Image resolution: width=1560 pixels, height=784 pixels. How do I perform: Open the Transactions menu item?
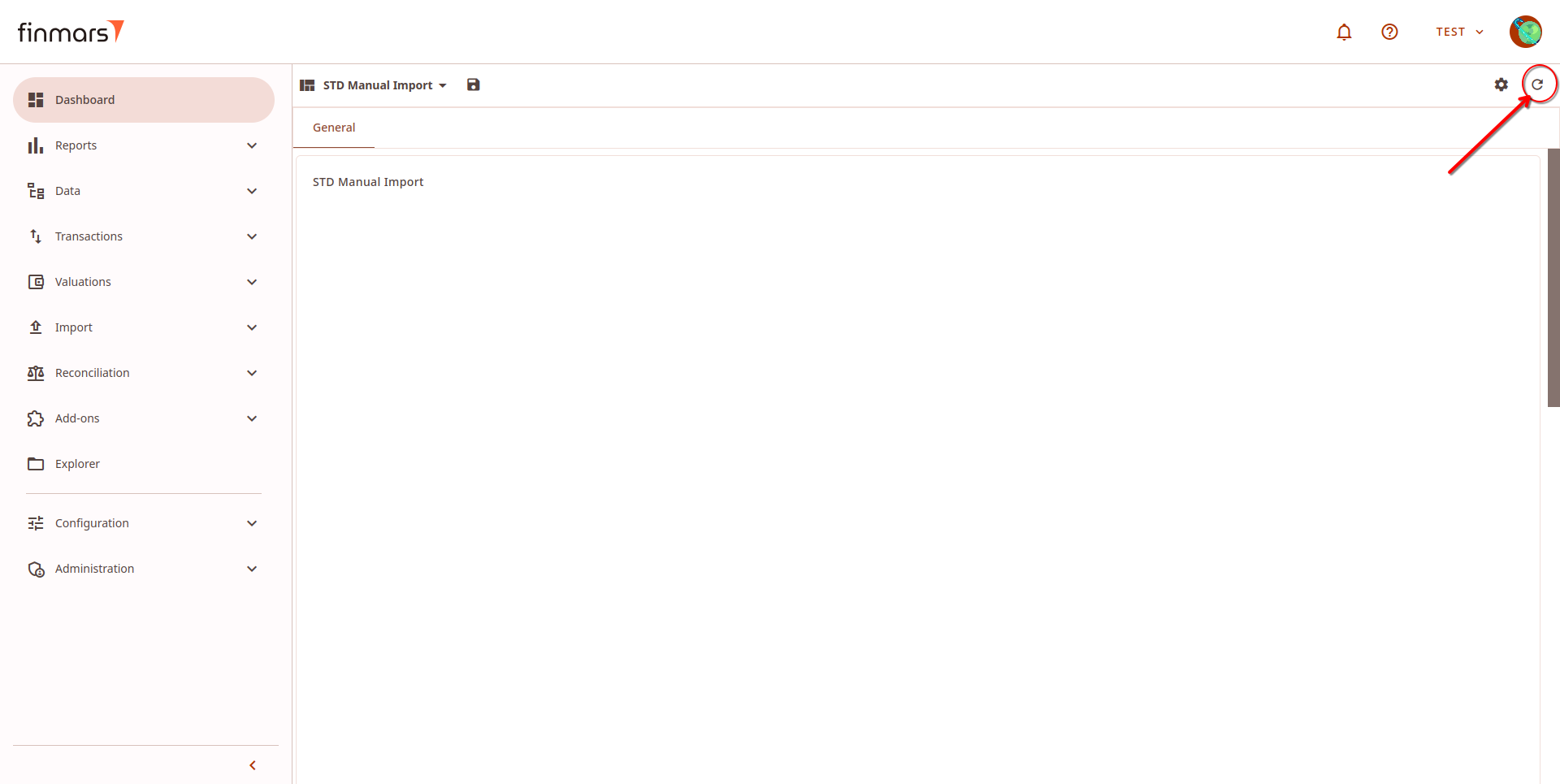coord(144,236)
